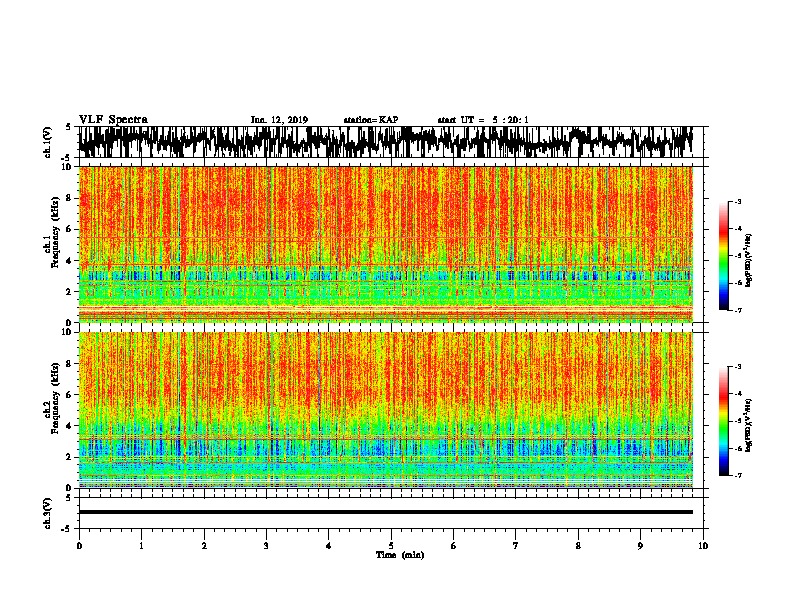Click the time axis tick label '7'
The width and height of the screenshot is (792, 612).
click(x=516, y=546)
